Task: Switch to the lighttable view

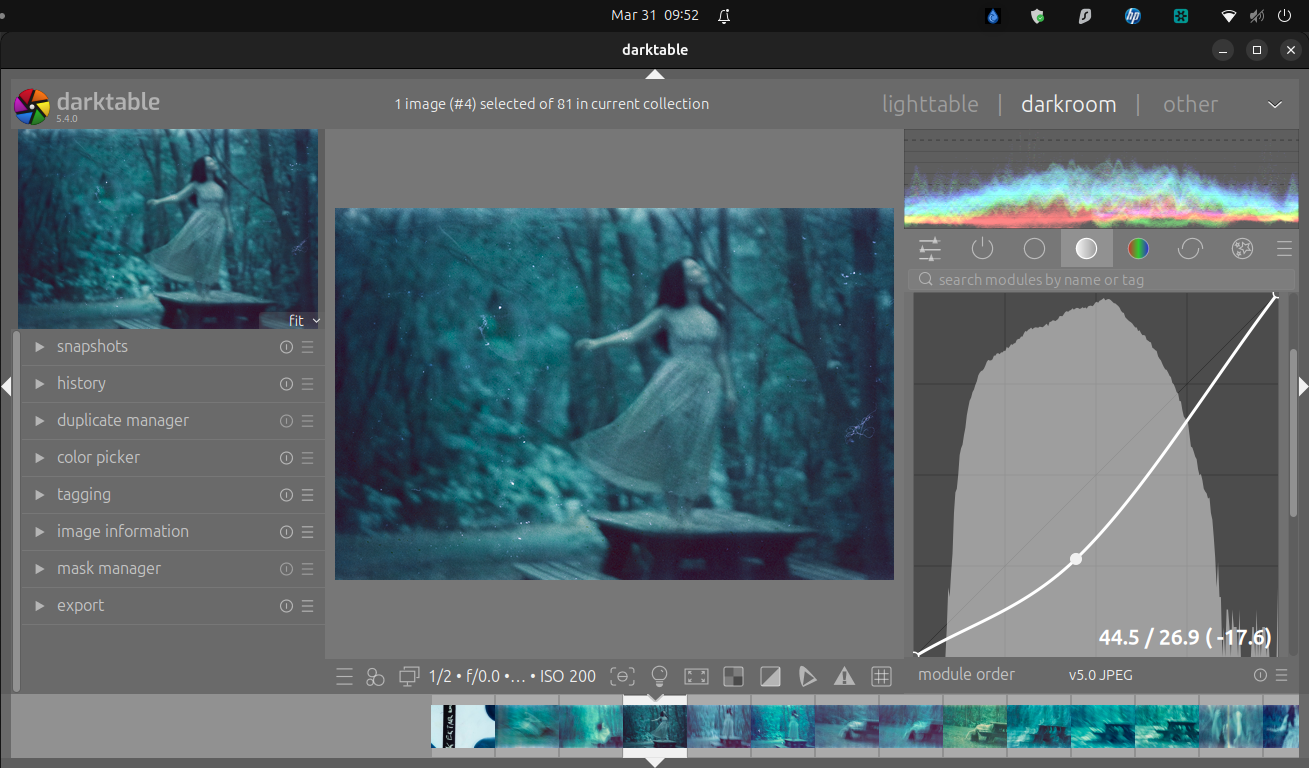Action: (930, 105)
